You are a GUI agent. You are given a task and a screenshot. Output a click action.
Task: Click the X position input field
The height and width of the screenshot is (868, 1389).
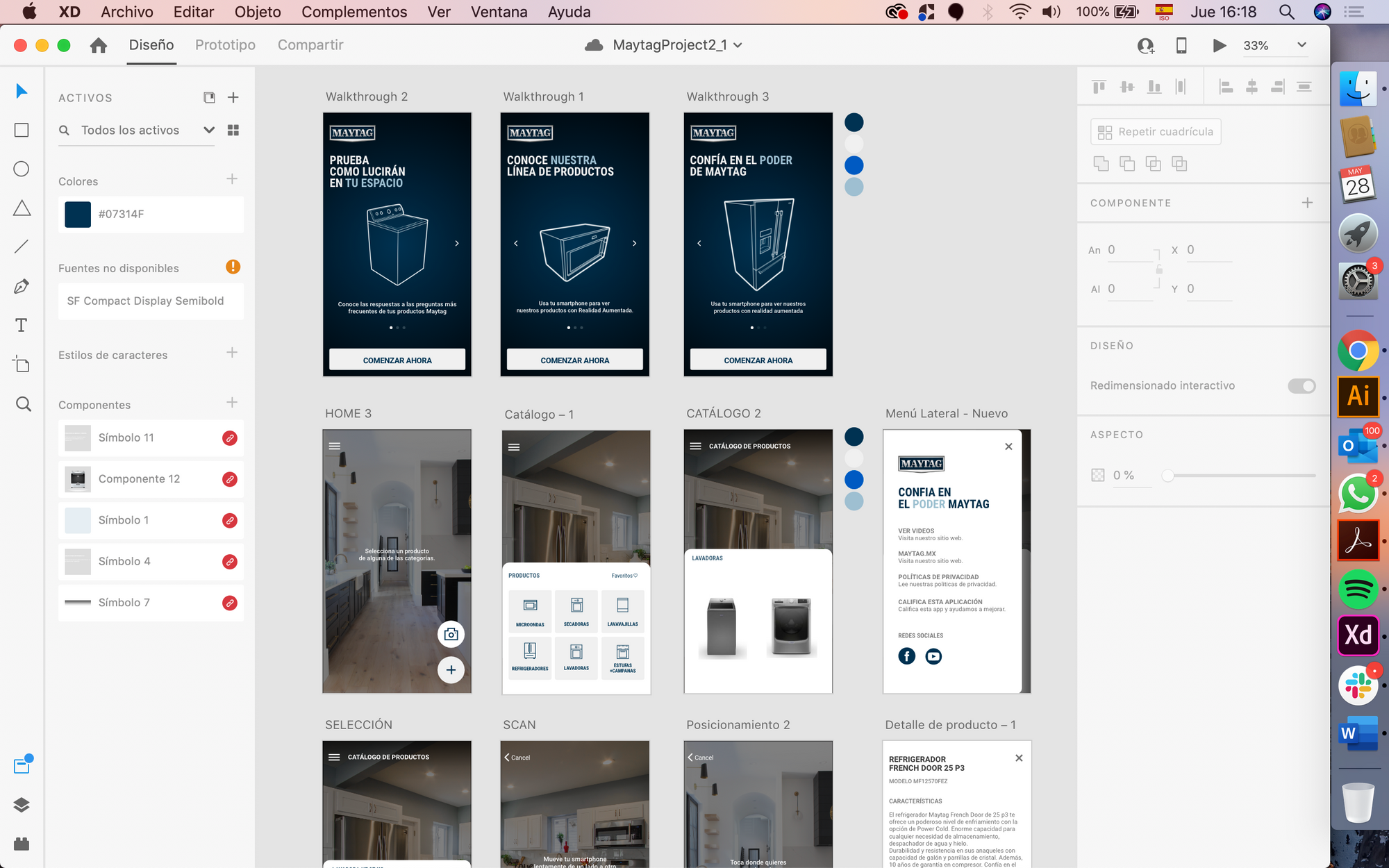(x=1208, y=250)
